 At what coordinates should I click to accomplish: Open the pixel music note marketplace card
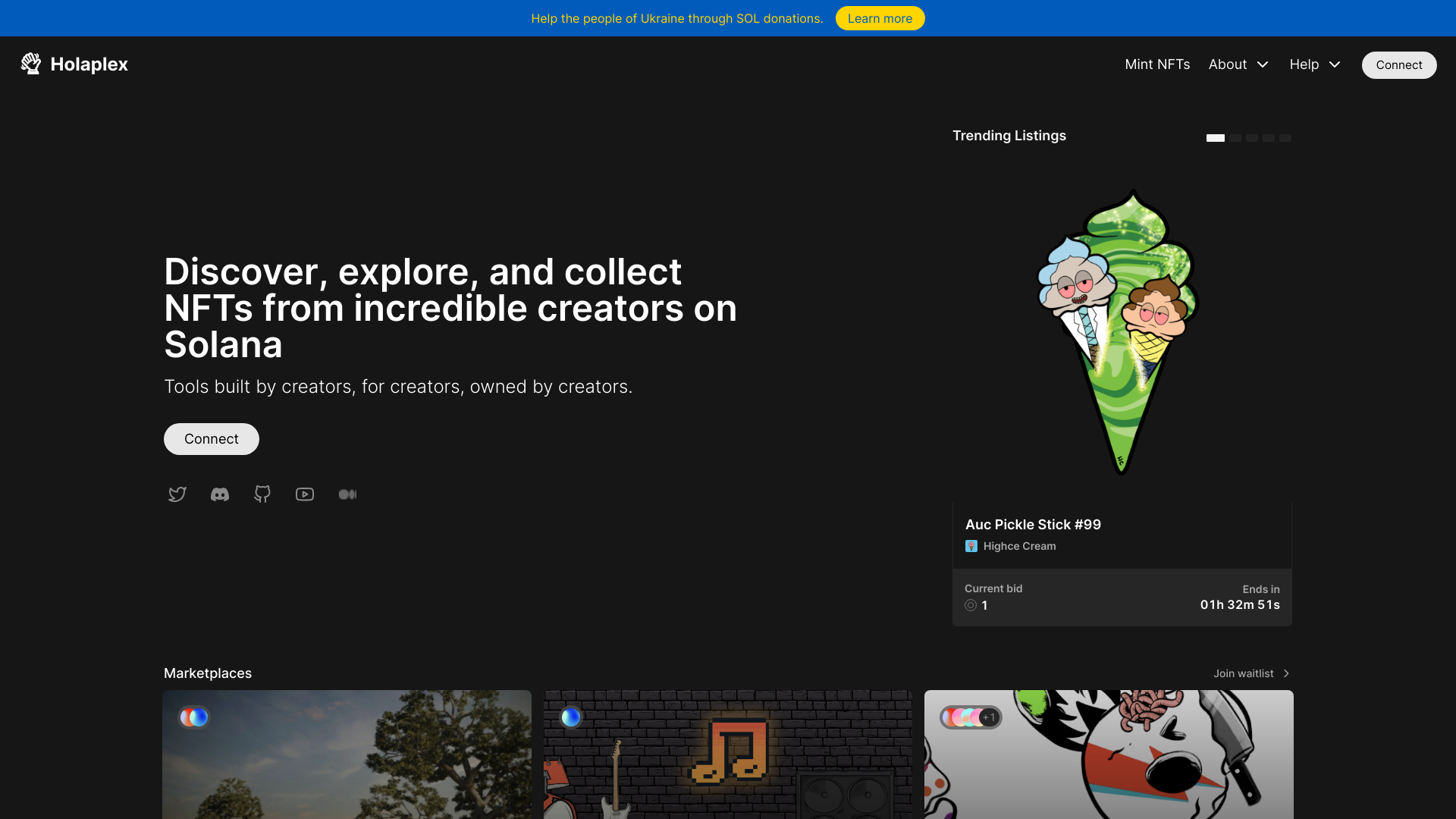point(728,755)
